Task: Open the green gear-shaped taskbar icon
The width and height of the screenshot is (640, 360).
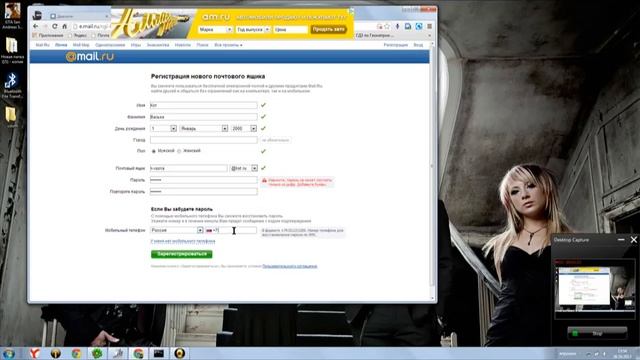Action: [x=97, y=353]
